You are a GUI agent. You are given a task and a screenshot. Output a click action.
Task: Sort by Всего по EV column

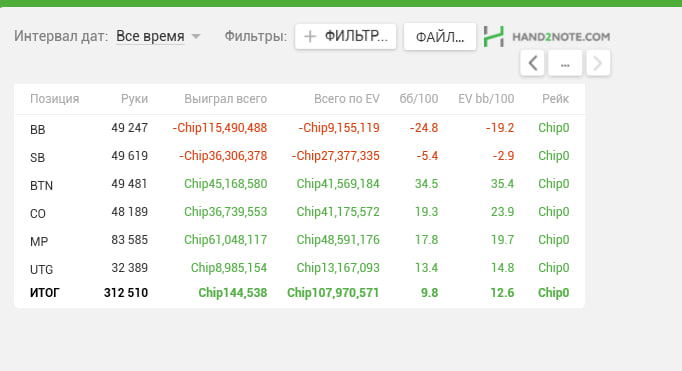coord(347,99)
